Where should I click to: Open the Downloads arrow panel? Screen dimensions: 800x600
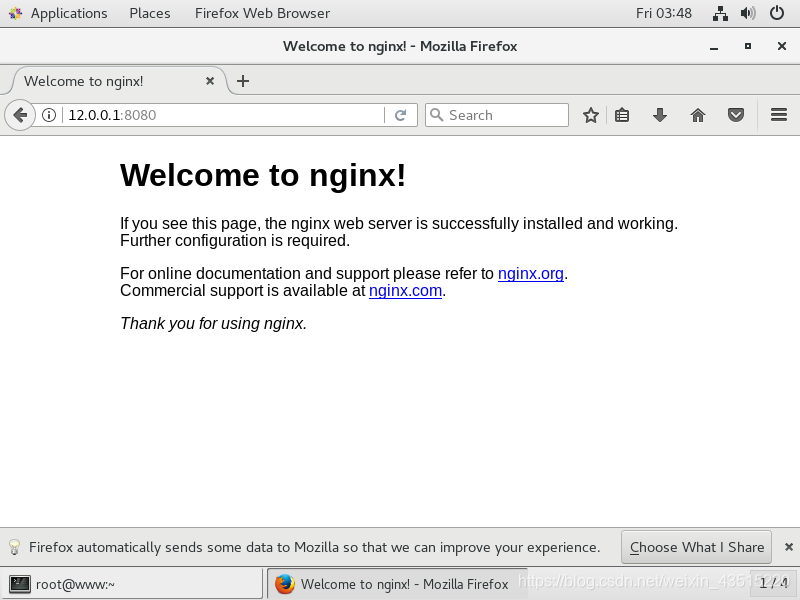[660, 115]
